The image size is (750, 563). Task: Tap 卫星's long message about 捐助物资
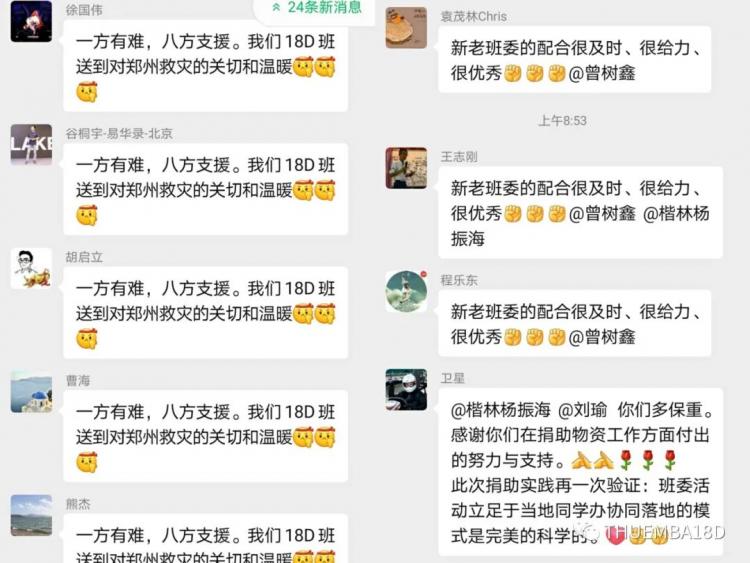pyautogui.click(x=580, y=472)
